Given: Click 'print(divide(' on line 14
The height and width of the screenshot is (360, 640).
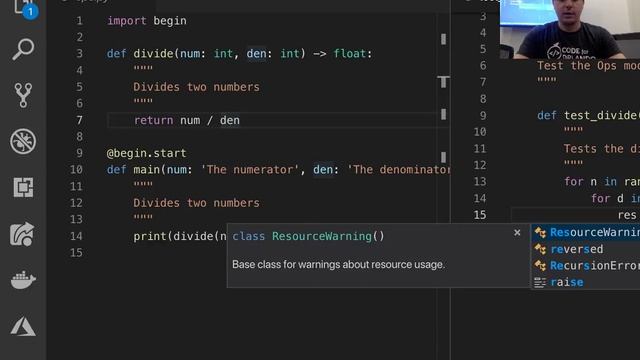Looking at the screenshot, I should pos(176,236).
